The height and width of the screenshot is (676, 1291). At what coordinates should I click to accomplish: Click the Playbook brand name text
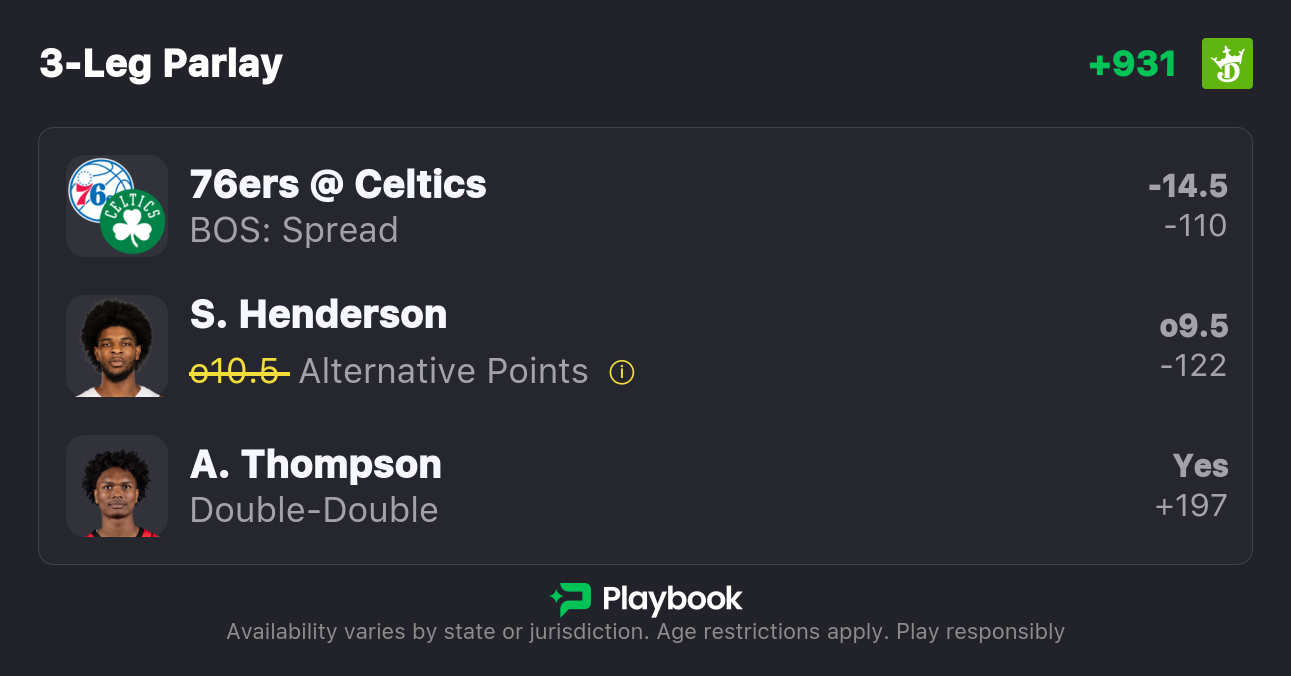coord(672,599)
